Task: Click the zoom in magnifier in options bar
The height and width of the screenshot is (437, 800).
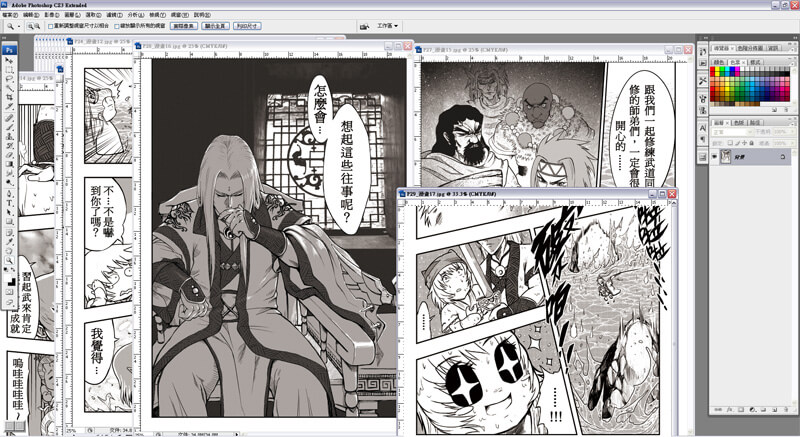Action: [x=30, y=26]
